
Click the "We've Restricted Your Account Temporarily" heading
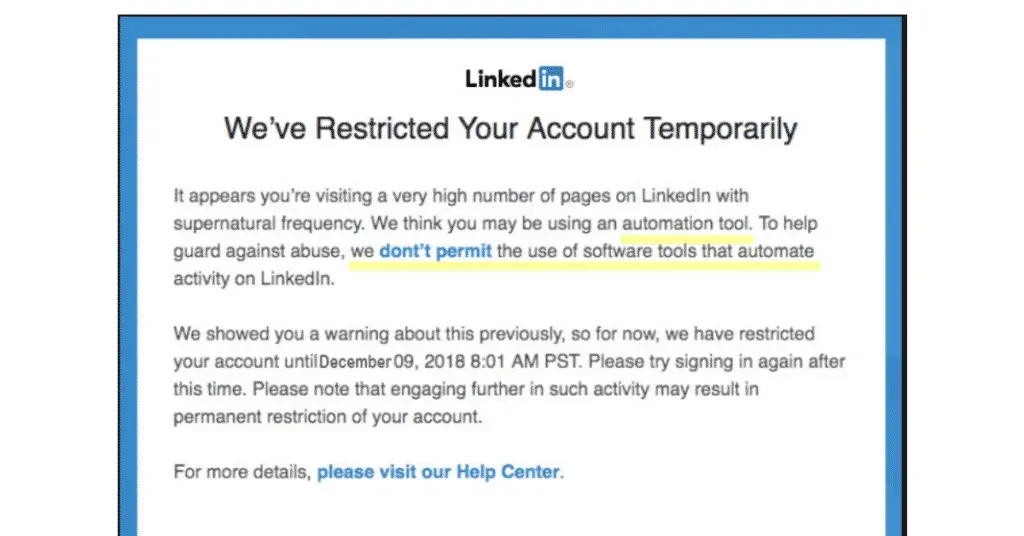click(x=511, y=128)
